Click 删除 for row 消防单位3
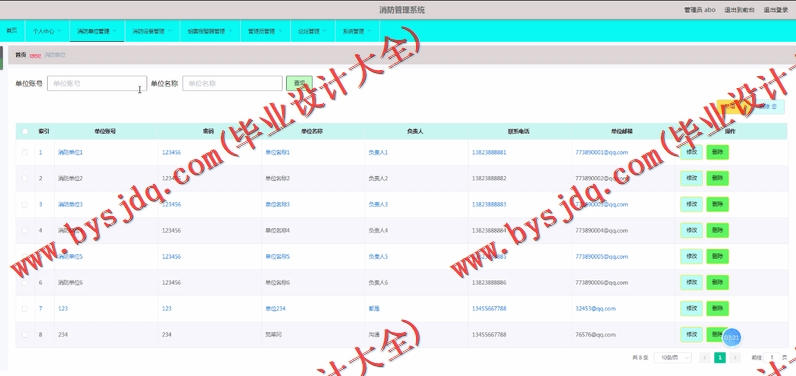Image resolution: width=796 pixels, height=376 pixels. click(x=717, y=204)
